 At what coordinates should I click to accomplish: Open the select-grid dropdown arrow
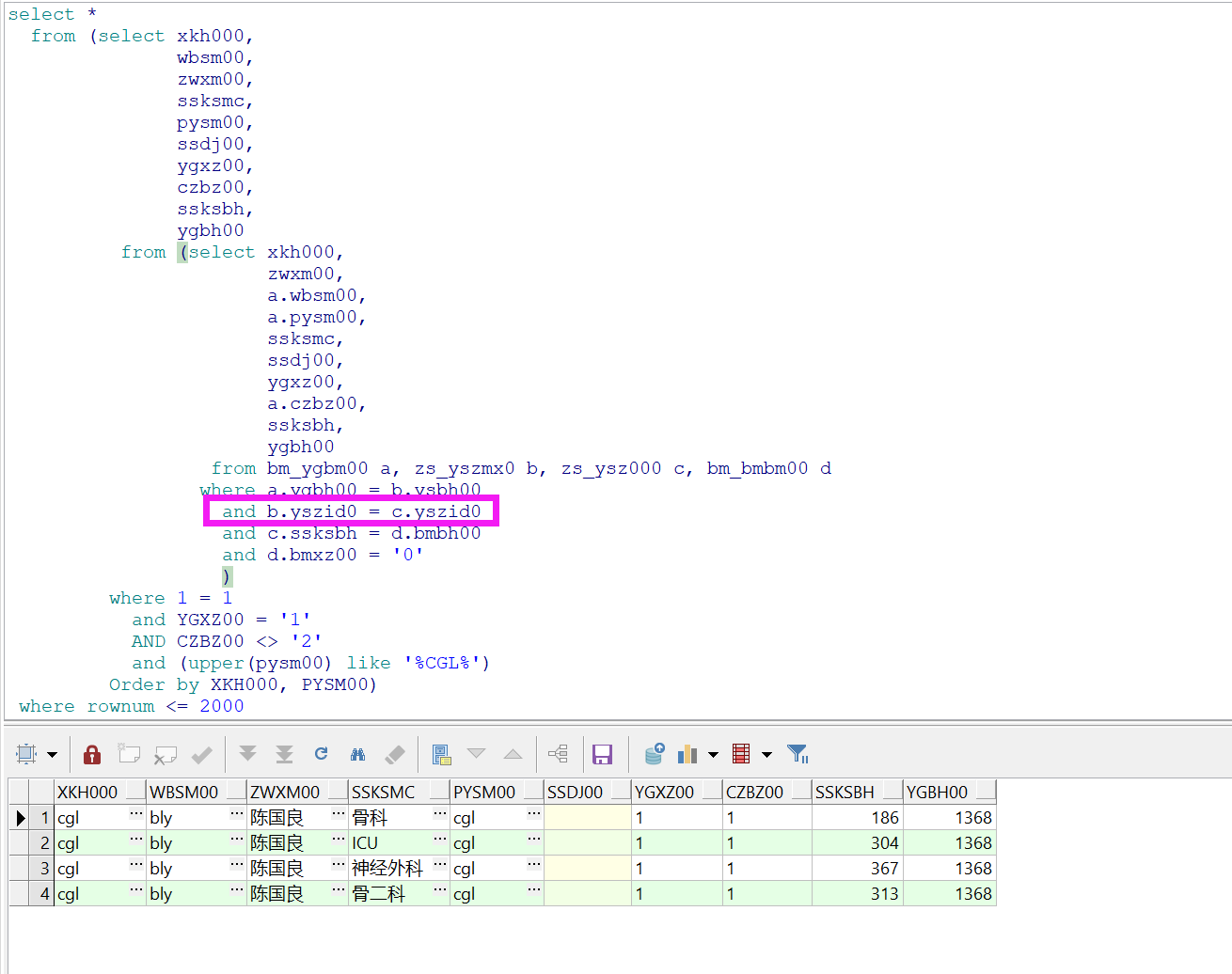pos(53,754)
